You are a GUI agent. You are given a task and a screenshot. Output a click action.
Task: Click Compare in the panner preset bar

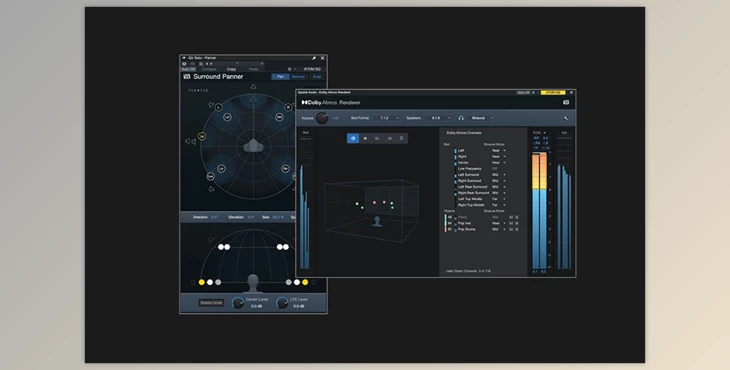point(209,69)
